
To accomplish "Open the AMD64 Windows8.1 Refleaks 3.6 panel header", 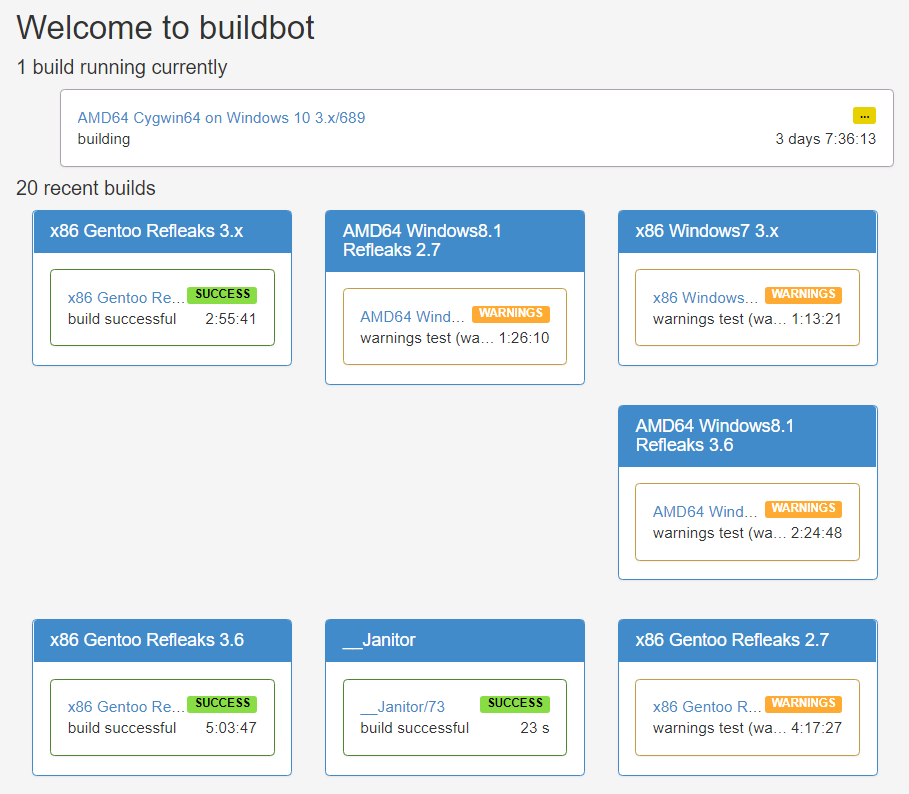I will coord(748,436).
